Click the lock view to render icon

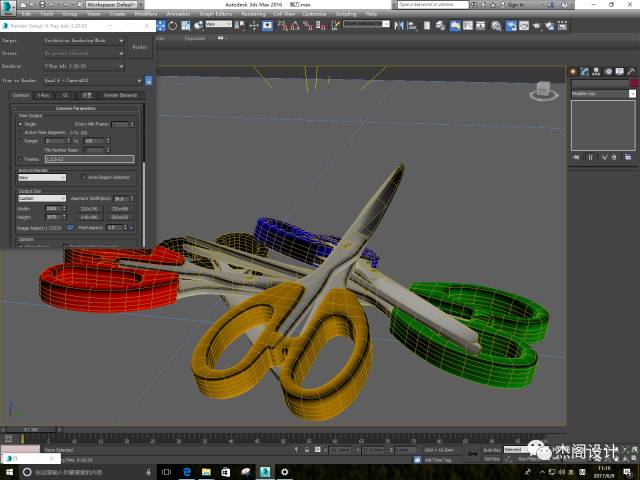coord(149,80)
